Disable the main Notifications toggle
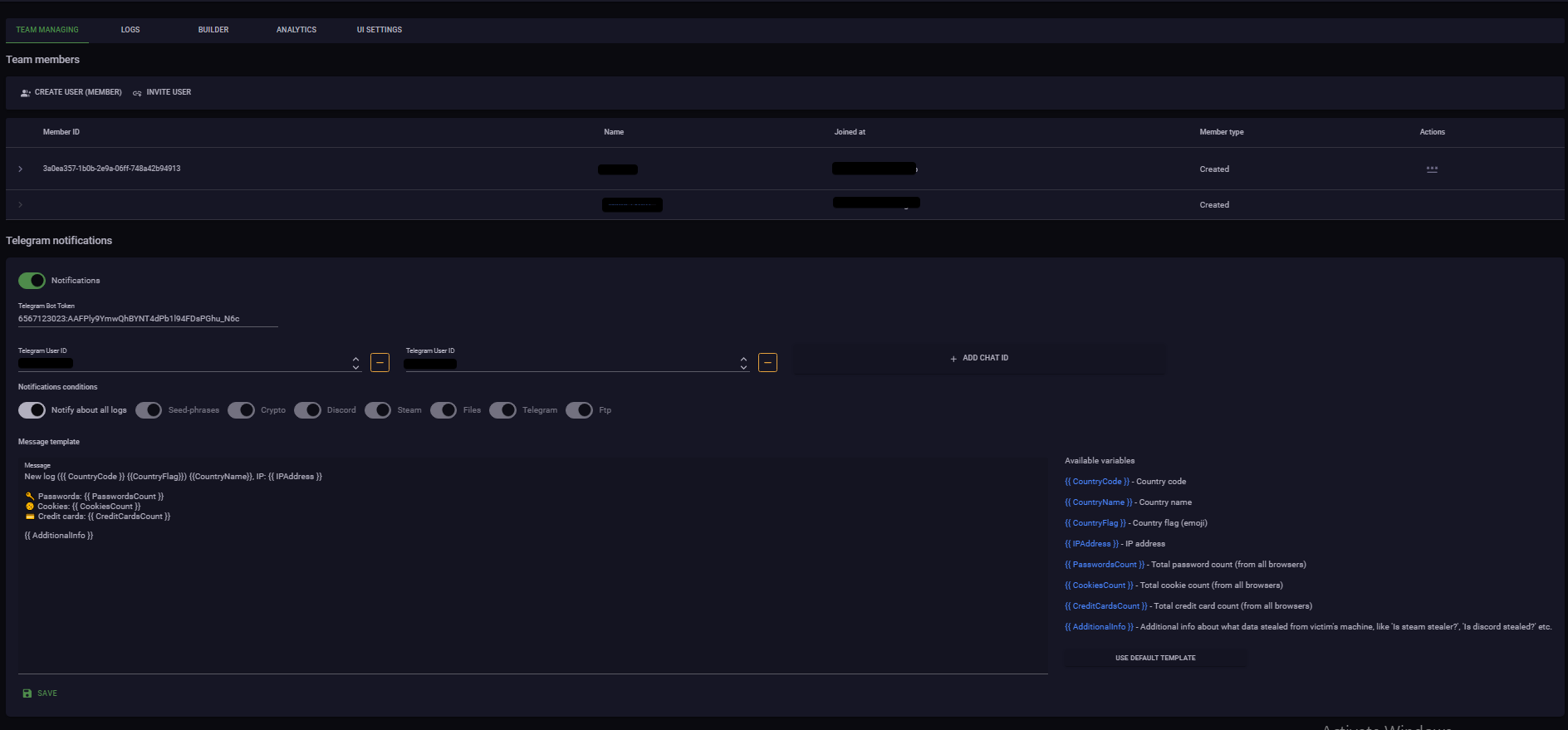Screen dimensions: 1568x730 tap(32, 281)
